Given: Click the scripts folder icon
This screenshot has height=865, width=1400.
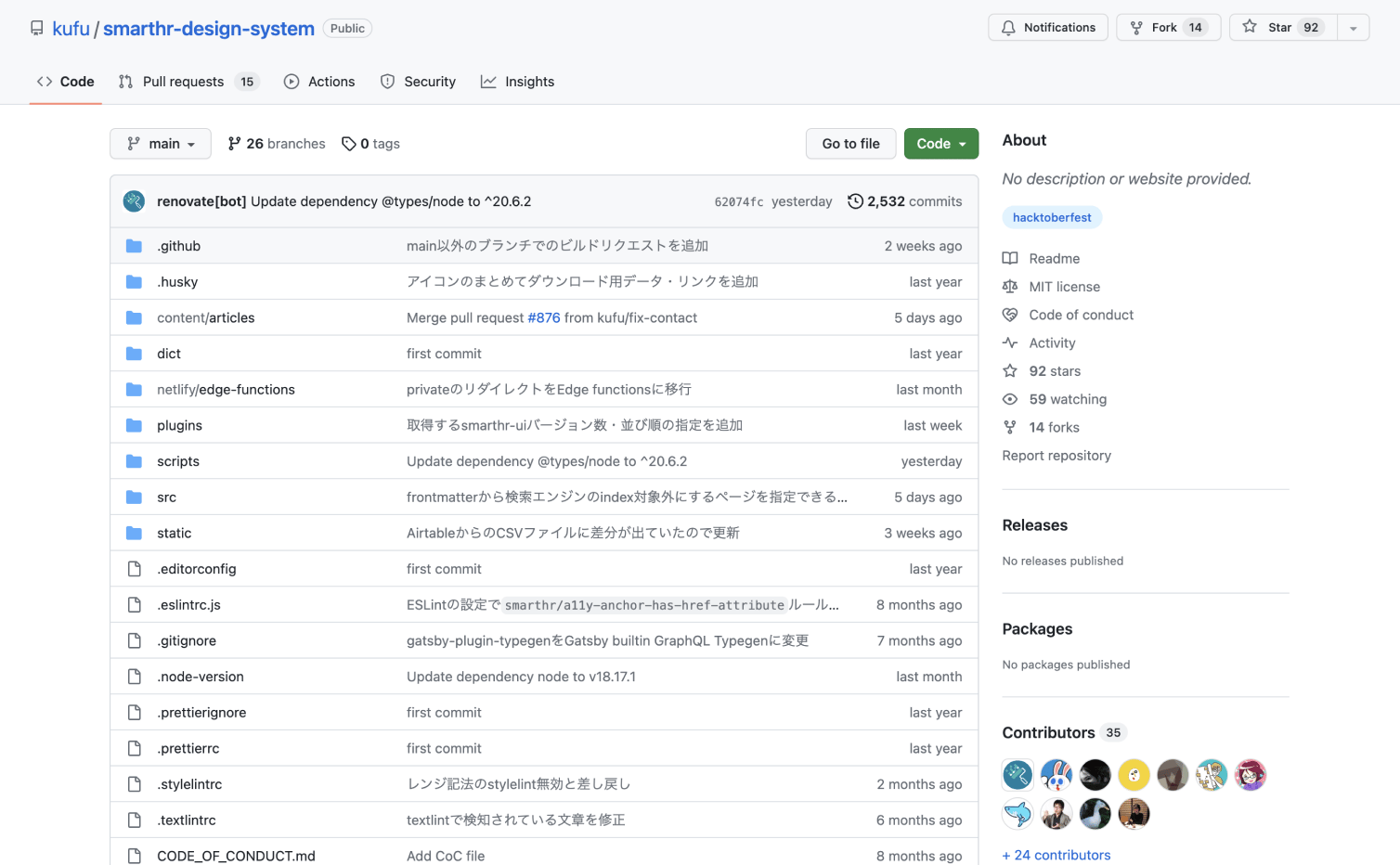Looking at the screenshot, I should click(x=134, y=461).
